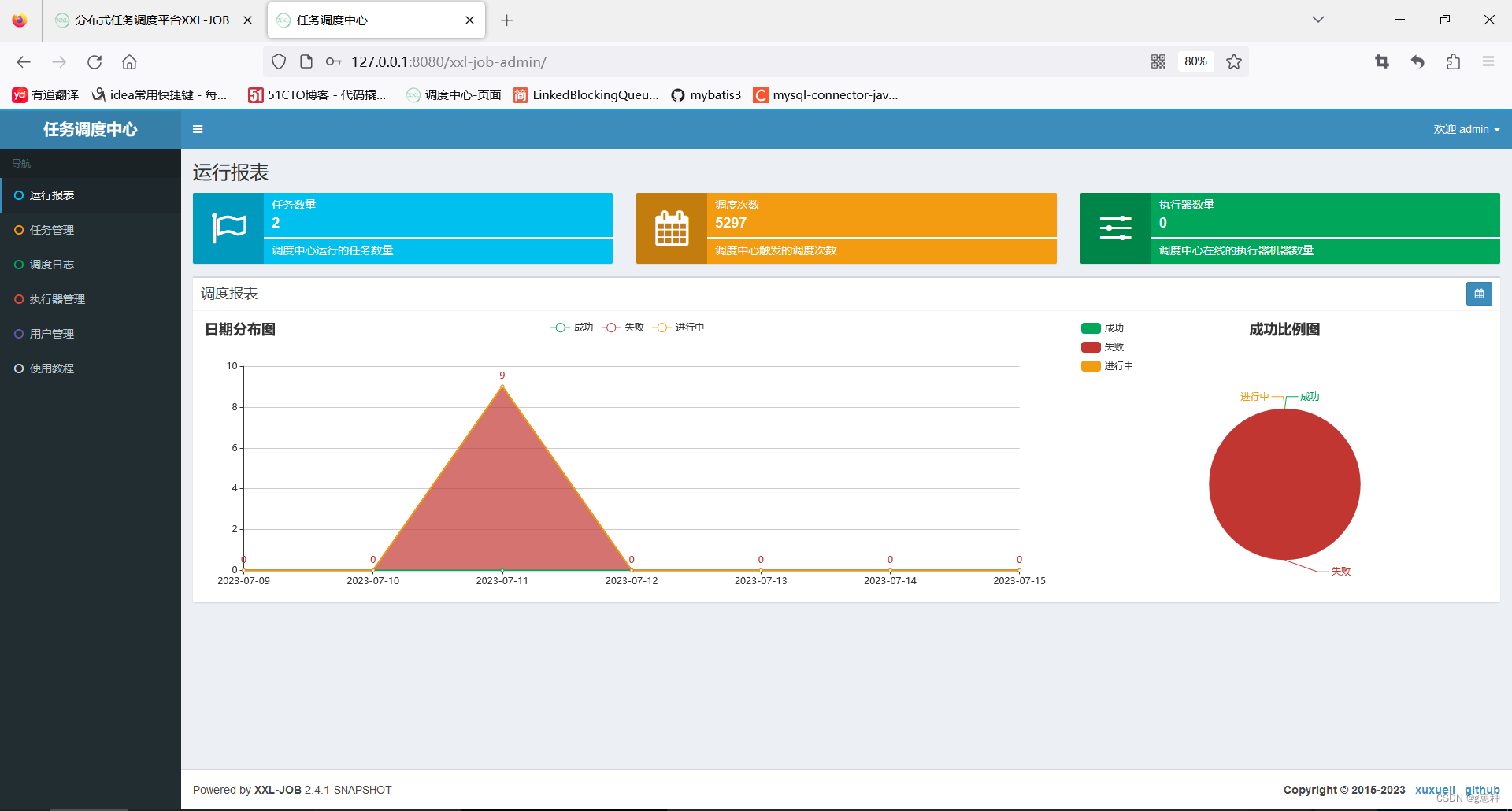Open mybatis3 GitHub bookmark
The height and width of the screenshot is (811, 1512).
click(x=706, y=94)
